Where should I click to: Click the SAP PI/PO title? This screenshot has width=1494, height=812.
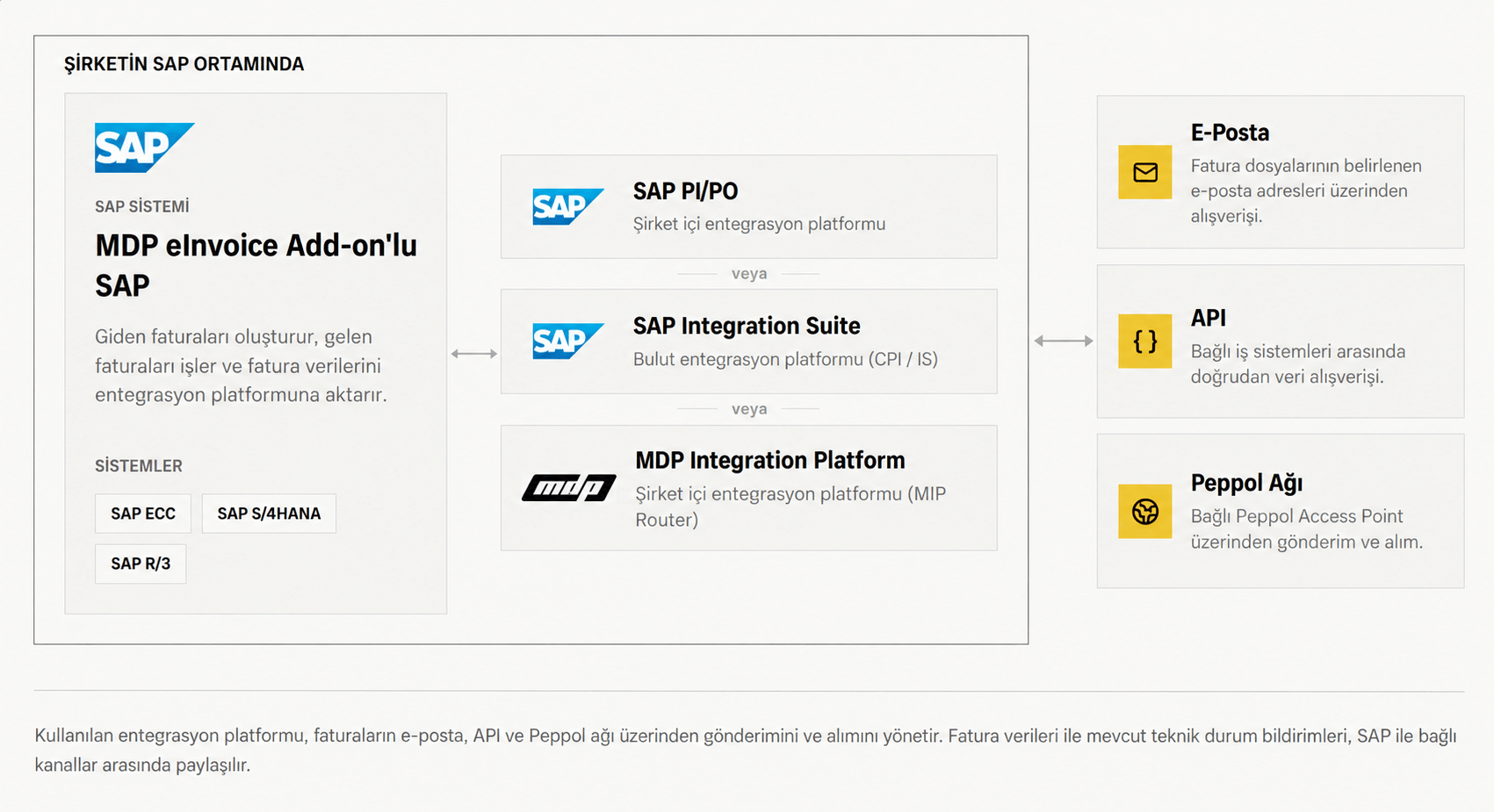pos(685,190)
